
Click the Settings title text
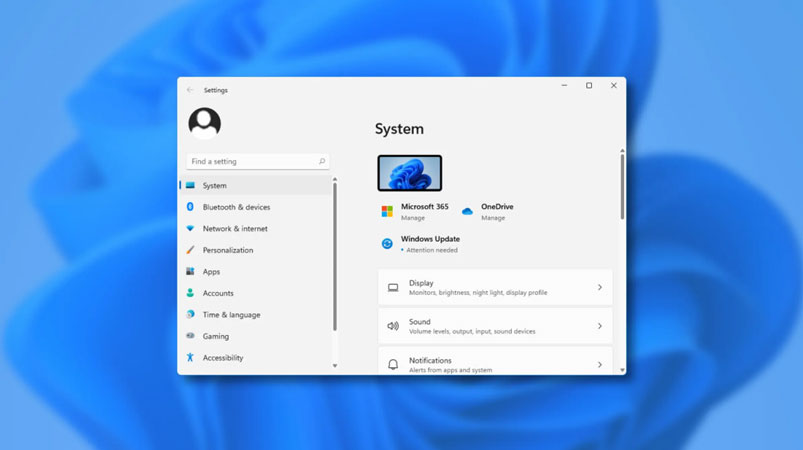pos(216,90)
